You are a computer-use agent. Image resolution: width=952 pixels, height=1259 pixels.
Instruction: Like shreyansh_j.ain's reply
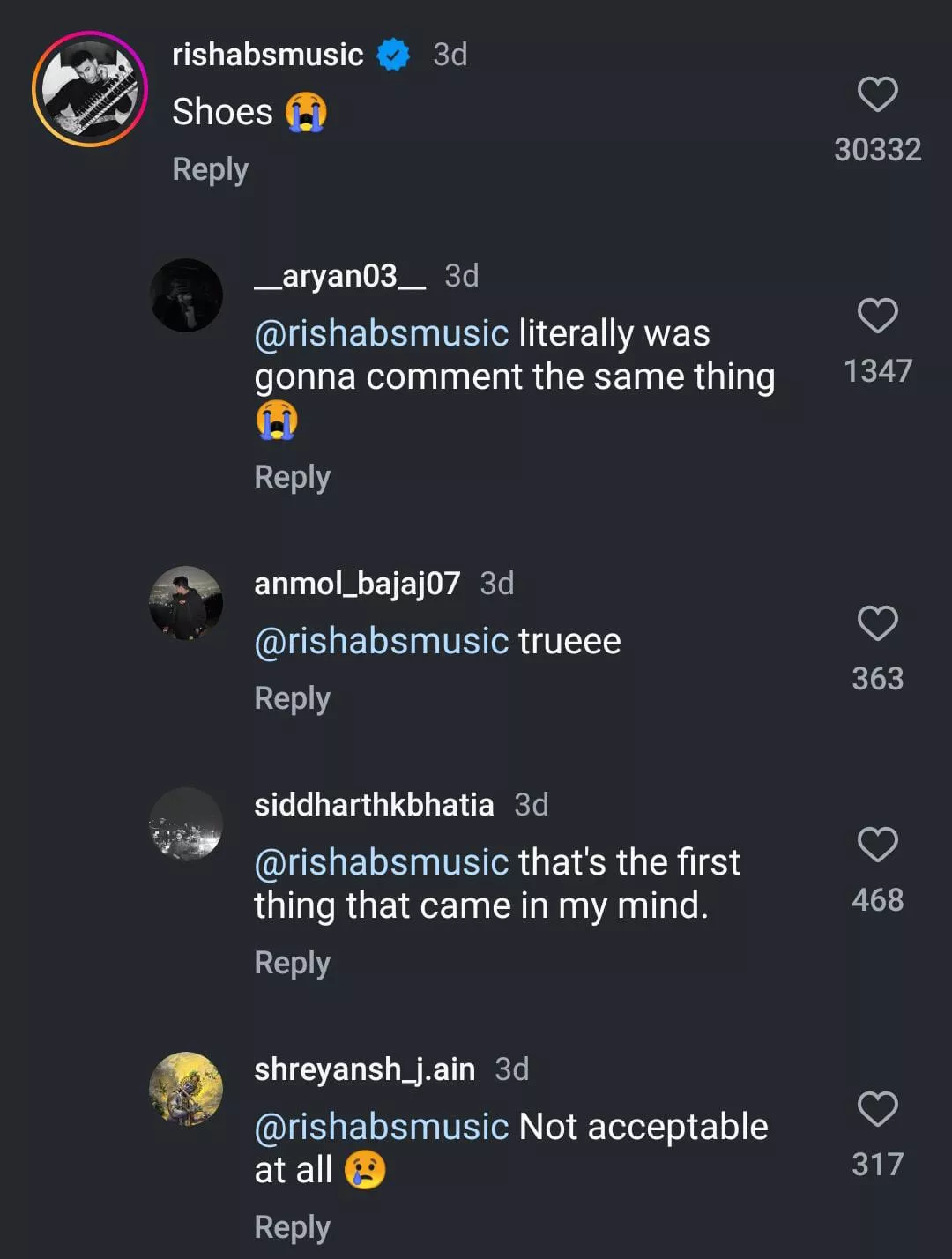coord(877,1109)
